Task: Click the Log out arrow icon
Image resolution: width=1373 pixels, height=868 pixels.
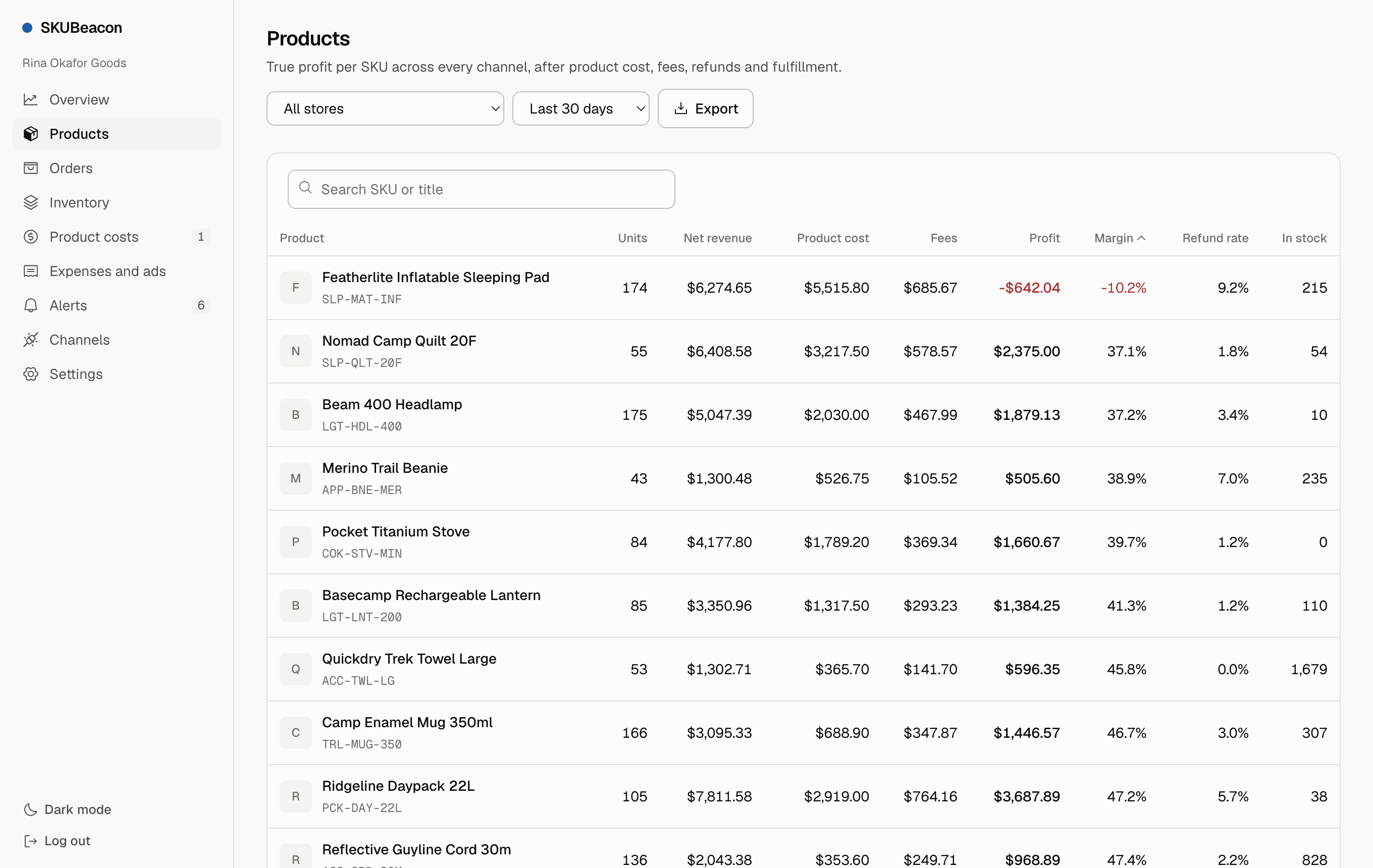Action: click(31, 841)
